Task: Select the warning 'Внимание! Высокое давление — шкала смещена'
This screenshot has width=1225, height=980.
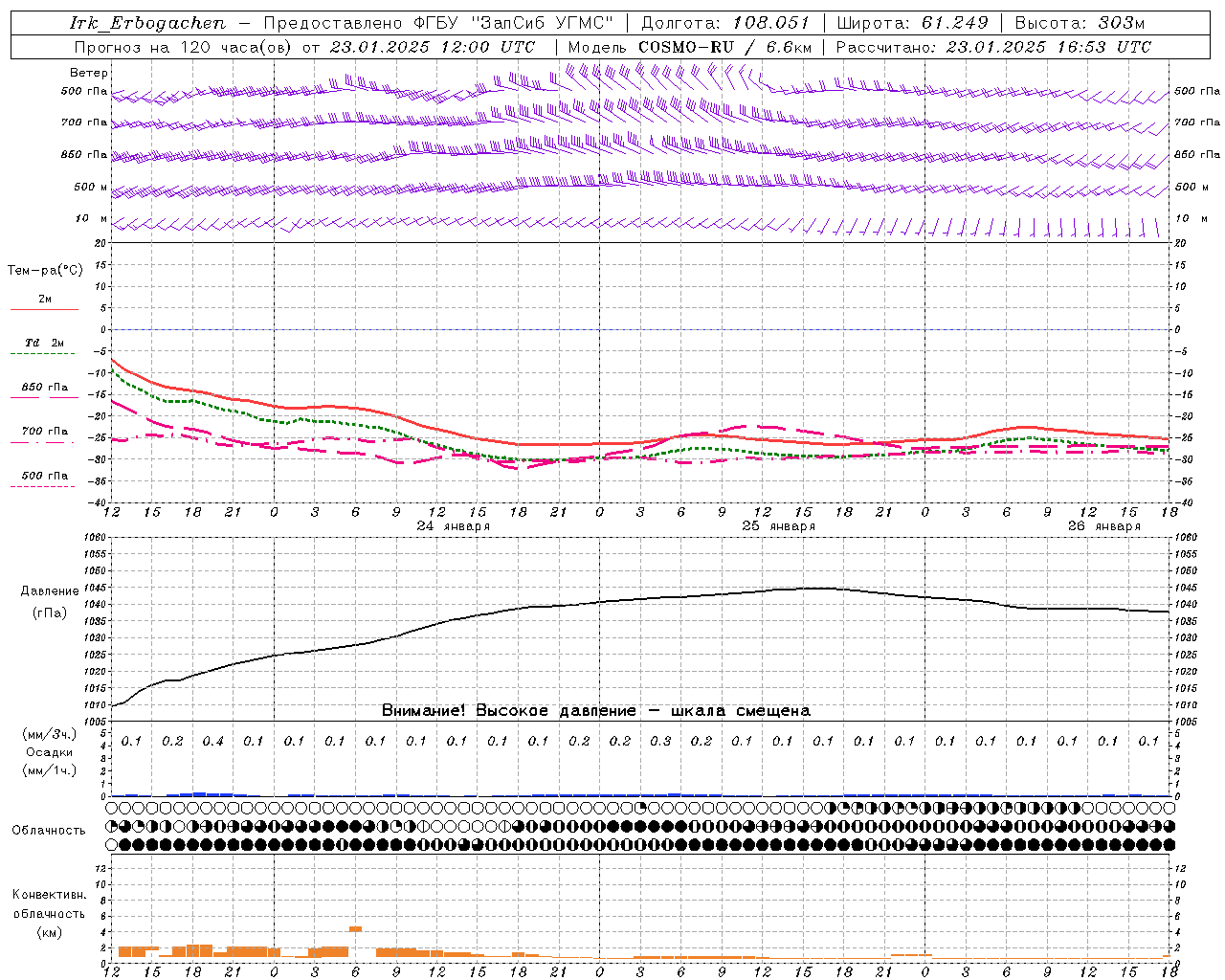Action: click(x=596, y=711)
